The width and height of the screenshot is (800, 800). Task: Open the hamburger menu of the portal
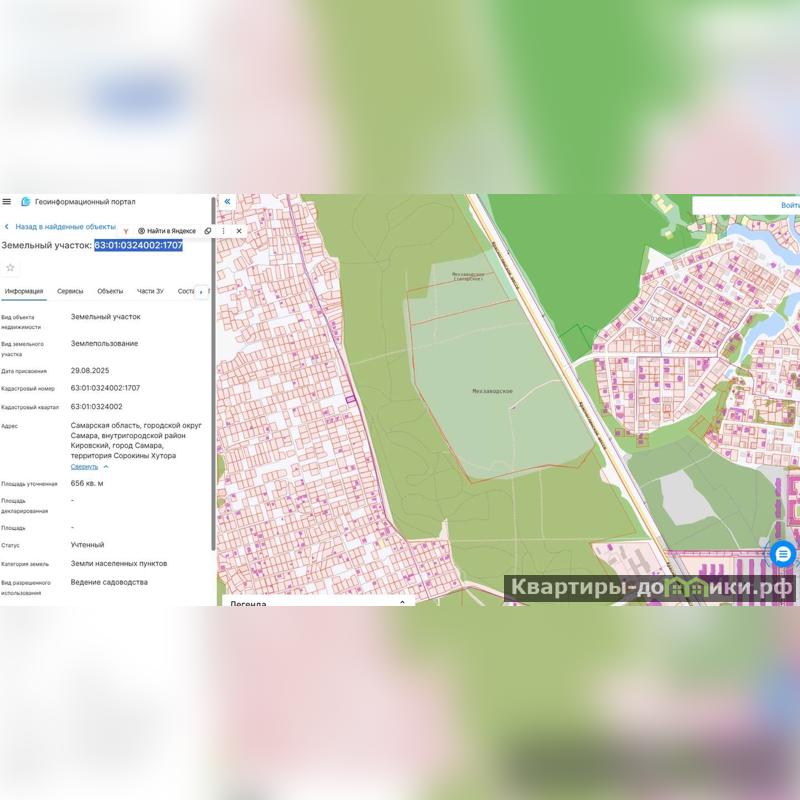pos(7,201)
